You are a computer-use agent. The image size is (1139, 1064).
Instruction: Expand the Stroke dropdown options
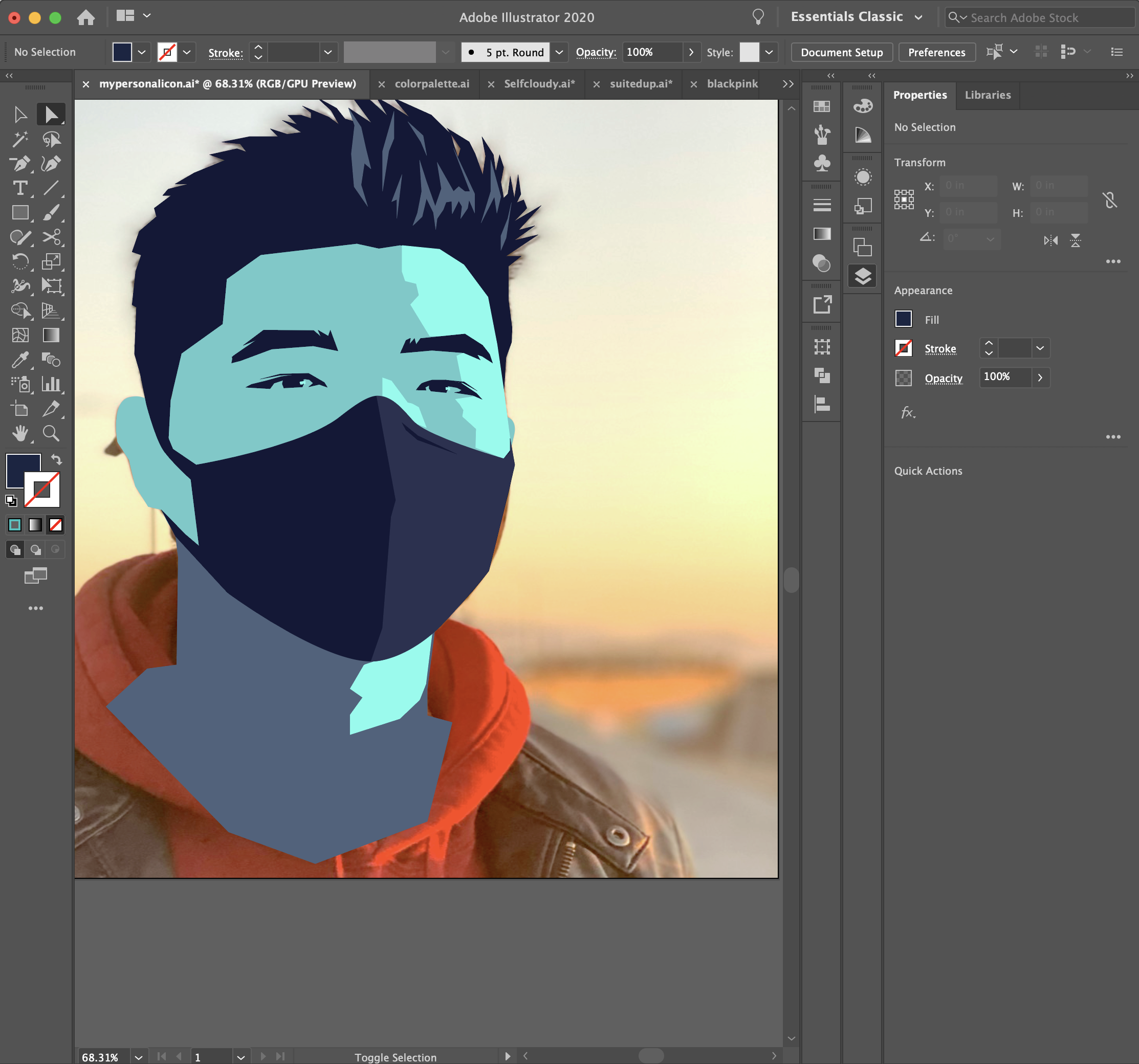[1041, 348]
